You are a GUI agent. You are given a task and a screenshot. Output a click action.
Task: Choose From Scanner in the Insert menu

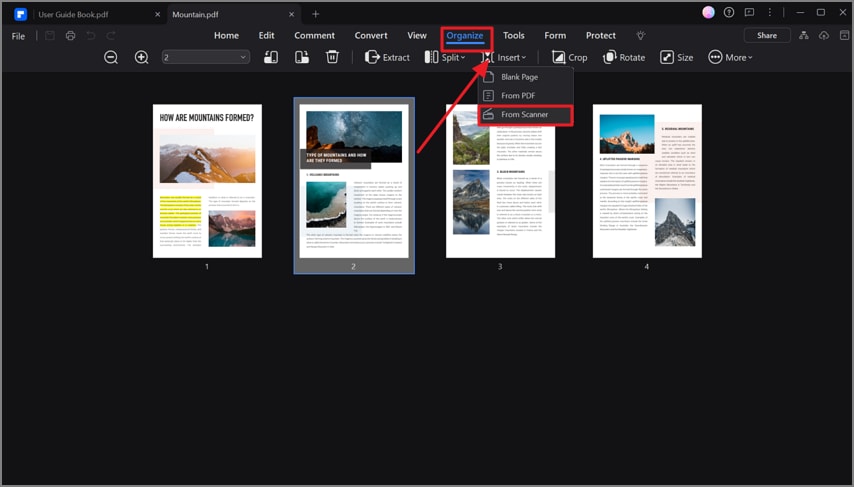pos(526,114)
